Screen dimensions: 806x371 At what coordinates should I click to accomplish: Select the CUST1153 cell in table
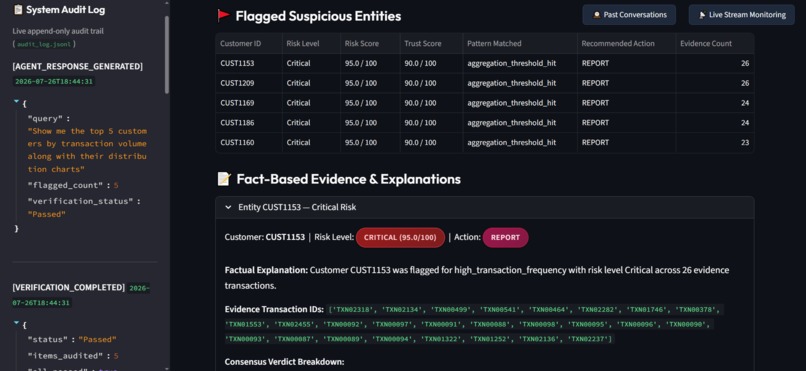249,63
